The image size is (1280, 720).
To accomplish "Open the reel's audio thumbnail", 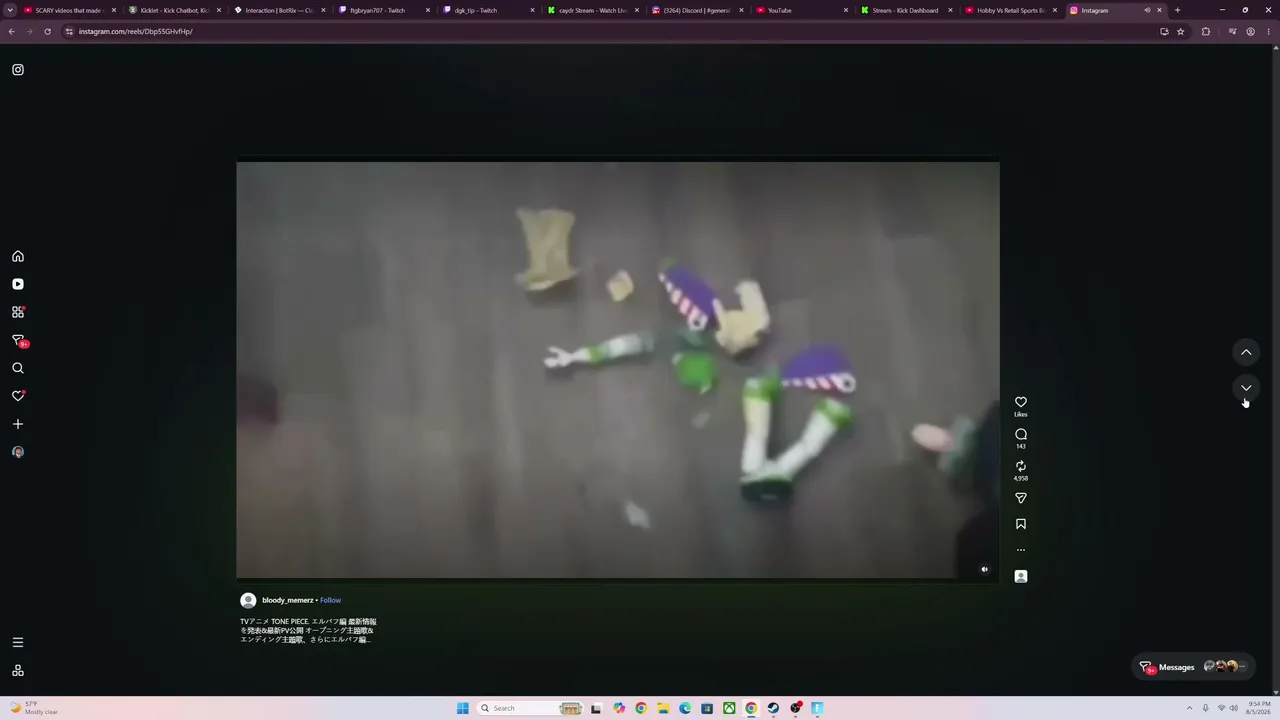I will [x=1021, y=576].
